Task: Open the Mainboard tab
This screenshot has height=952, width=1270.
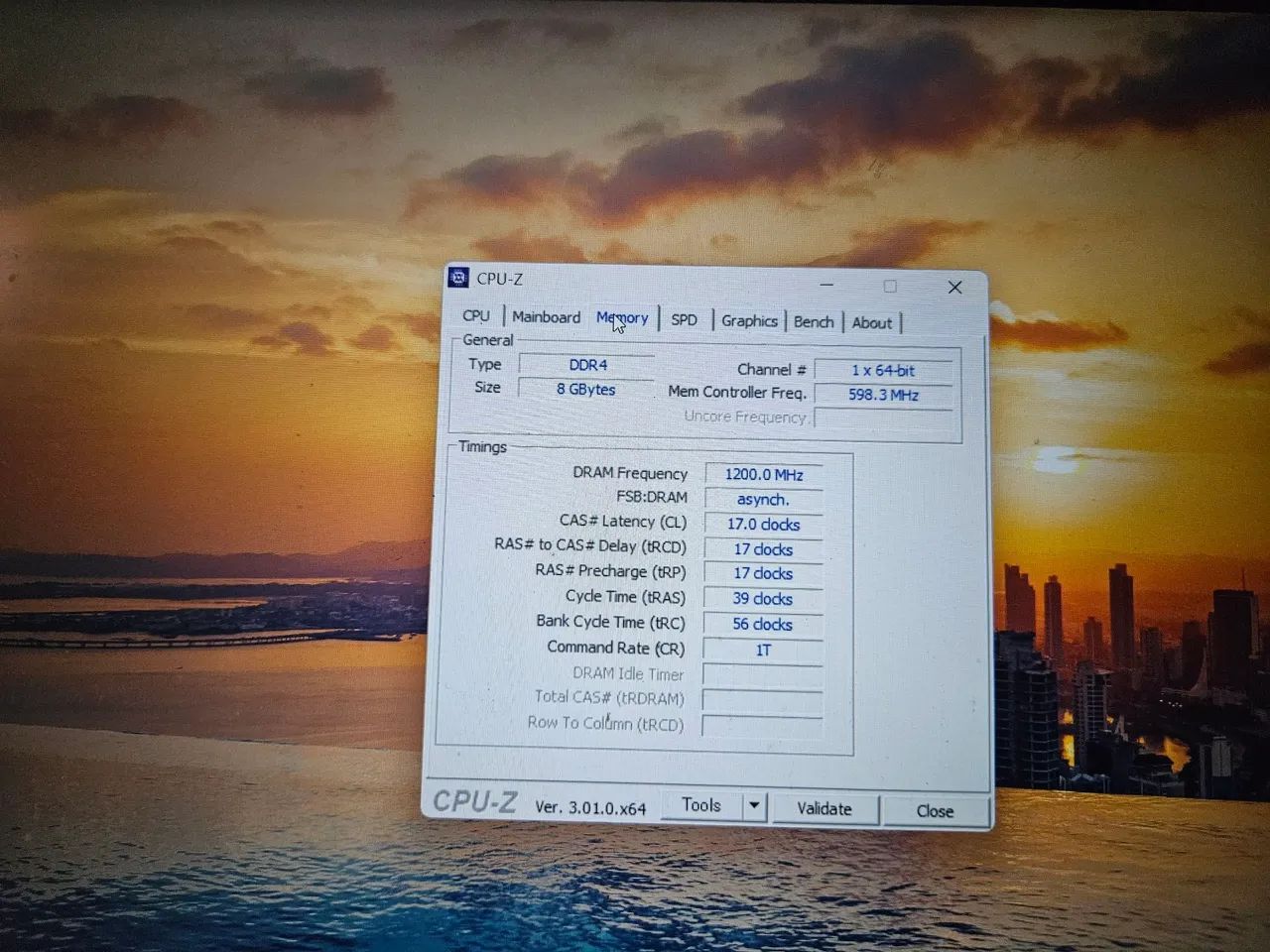Action: [546, 317]
